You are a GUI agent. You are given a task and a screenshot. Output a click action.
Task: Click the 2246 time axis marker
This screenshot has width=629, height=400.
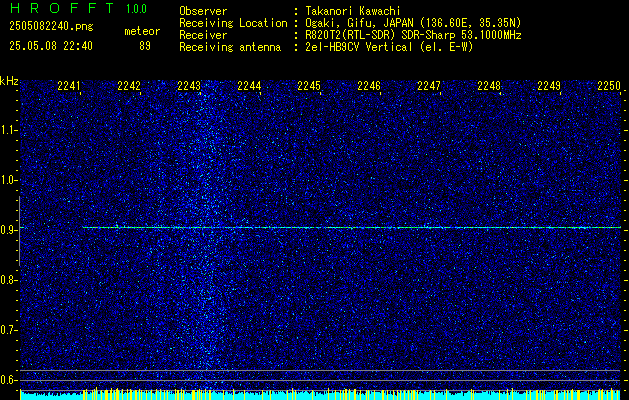coord(369,86)
